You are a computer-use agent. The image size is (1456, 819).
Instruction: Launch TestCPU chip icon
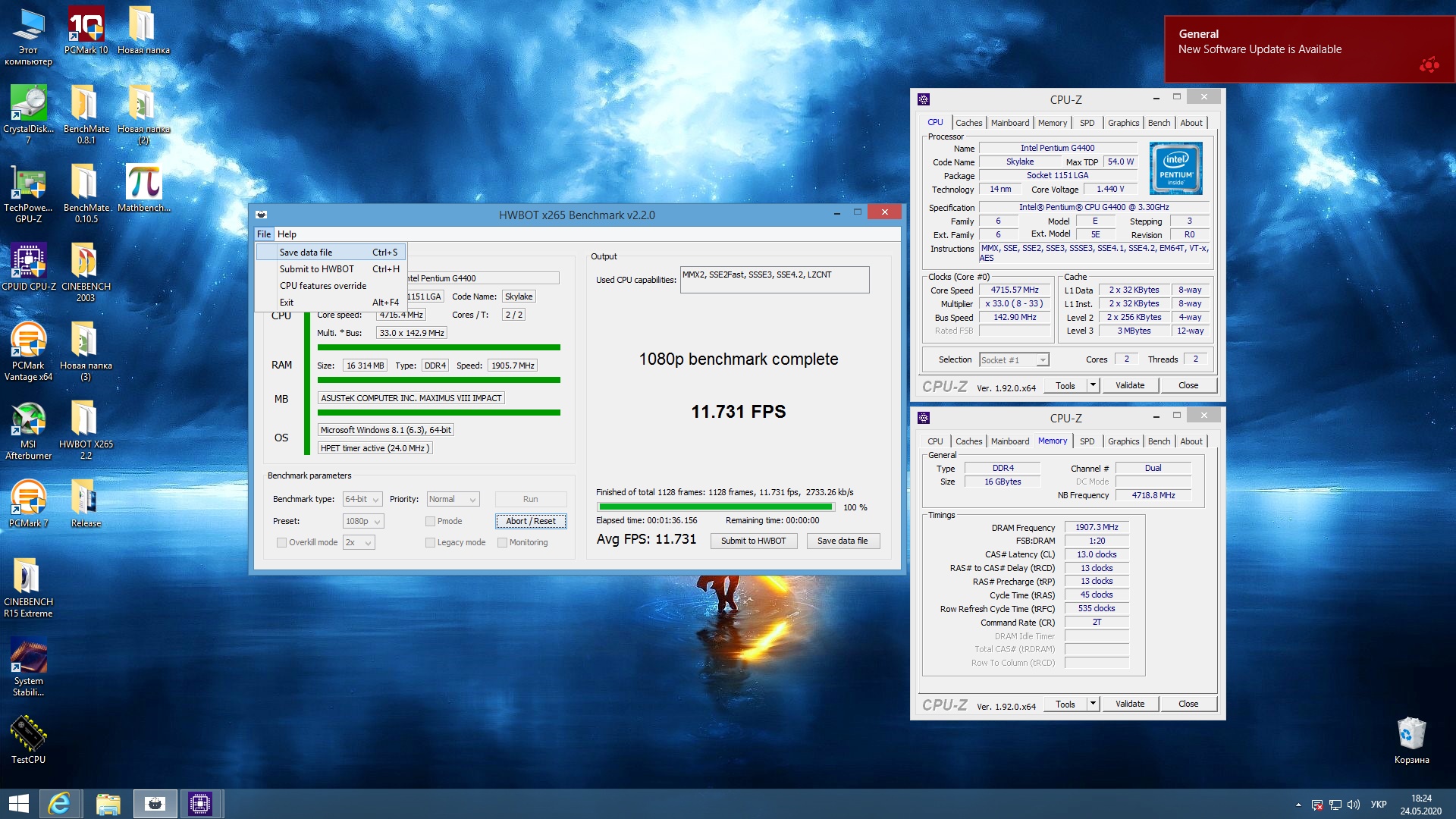[x=28, y=739]
